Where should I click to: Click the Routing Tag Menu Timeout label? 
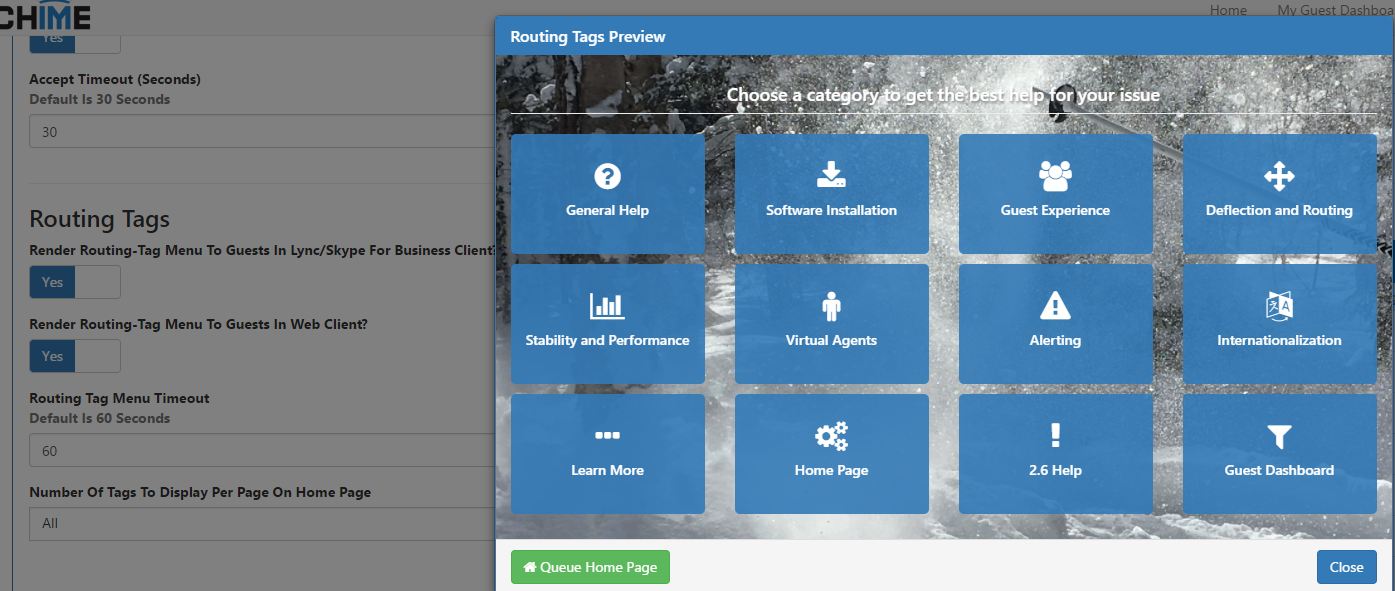[x=119, y=398]
